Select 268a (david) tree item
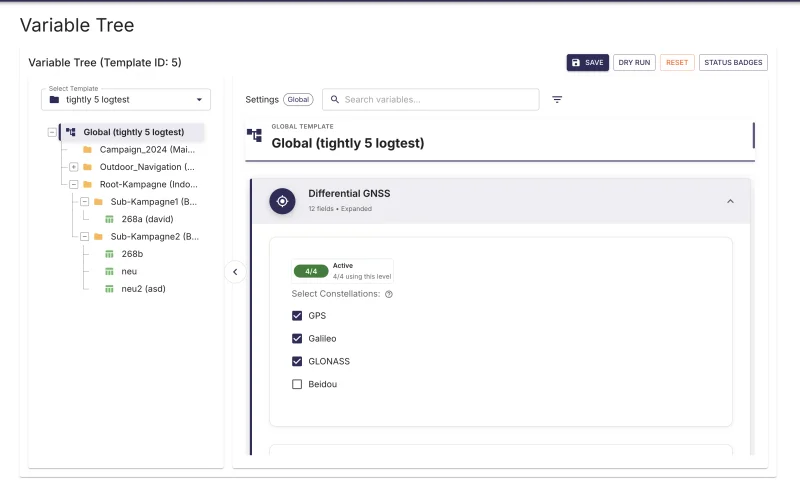Screen dimensions: 800x490 (147, 219)
